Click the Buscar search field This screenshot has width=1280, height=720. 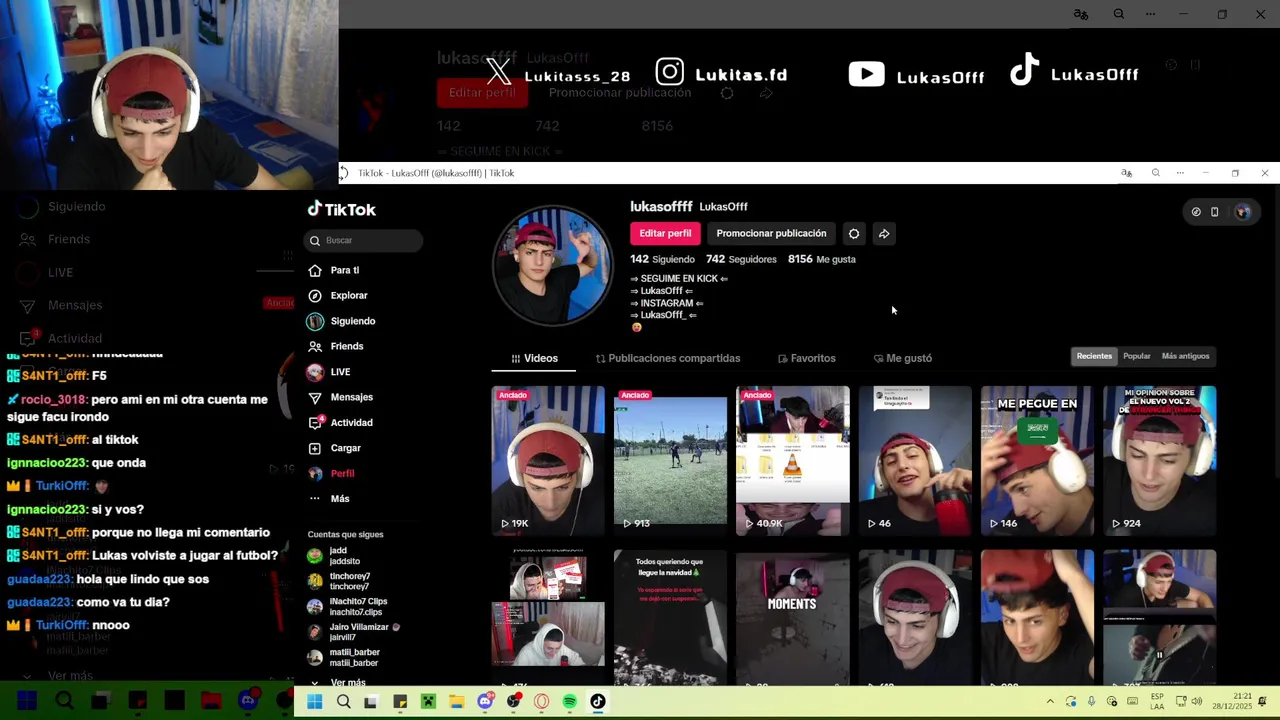363,240
